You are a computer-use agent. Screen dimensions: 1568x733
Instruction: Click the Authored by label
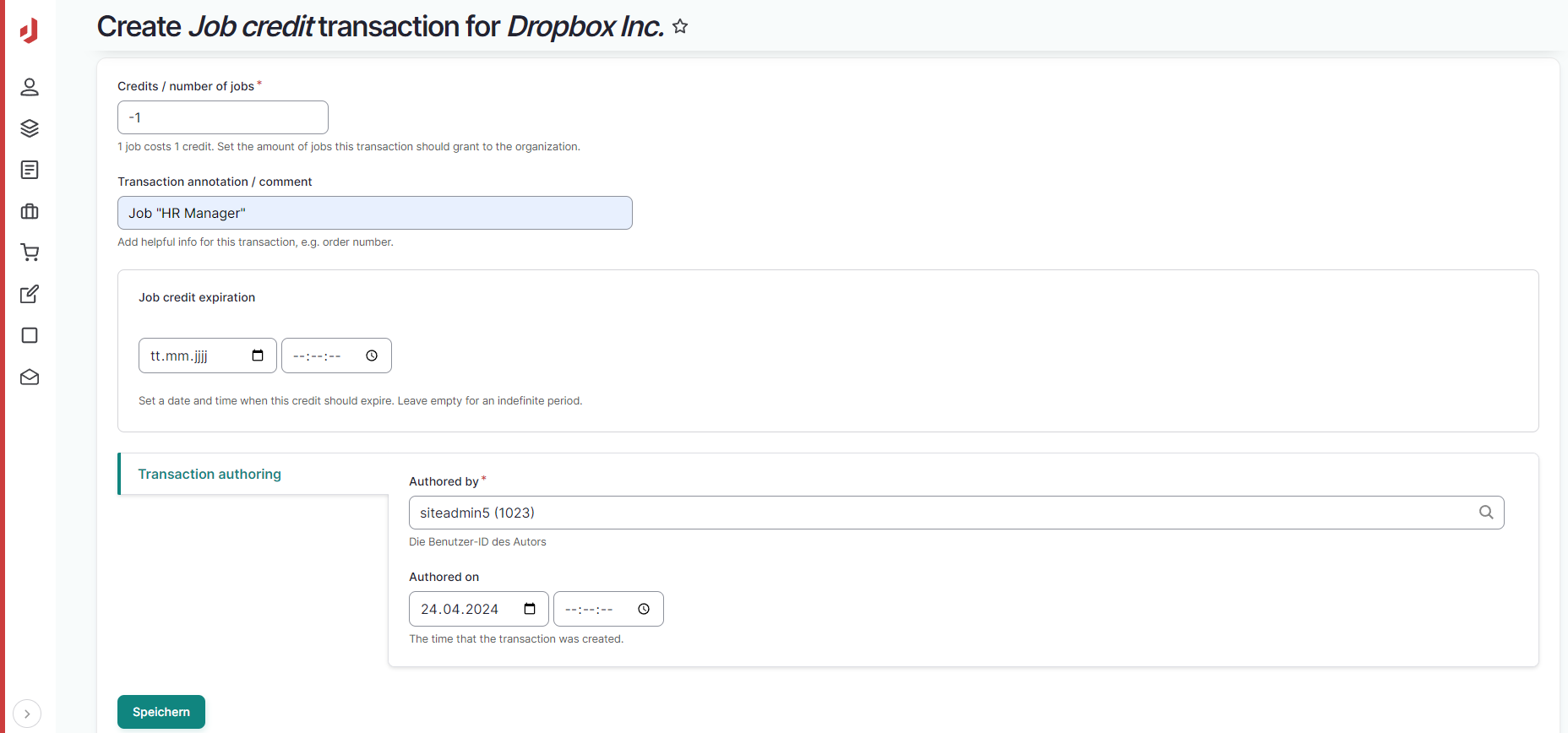pos(444,481)
